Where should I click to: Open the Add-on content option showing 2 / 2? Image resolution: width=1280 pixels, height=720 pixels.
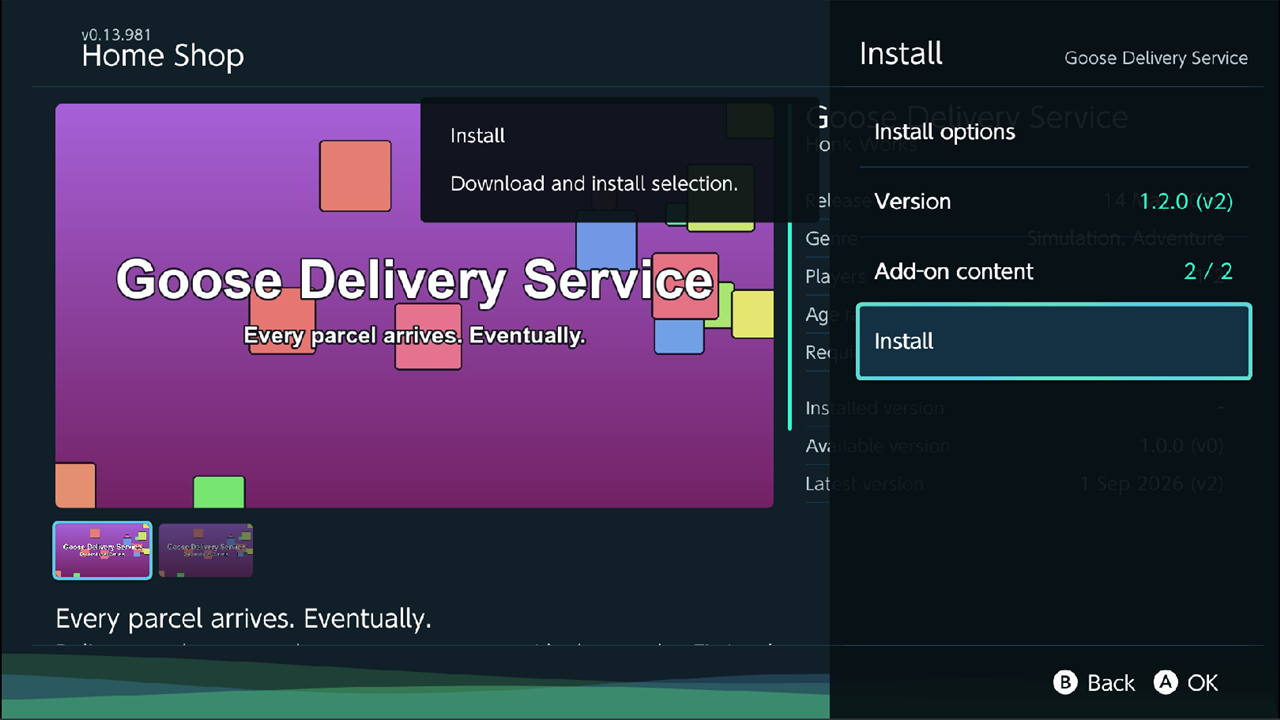pos(1054,271)
